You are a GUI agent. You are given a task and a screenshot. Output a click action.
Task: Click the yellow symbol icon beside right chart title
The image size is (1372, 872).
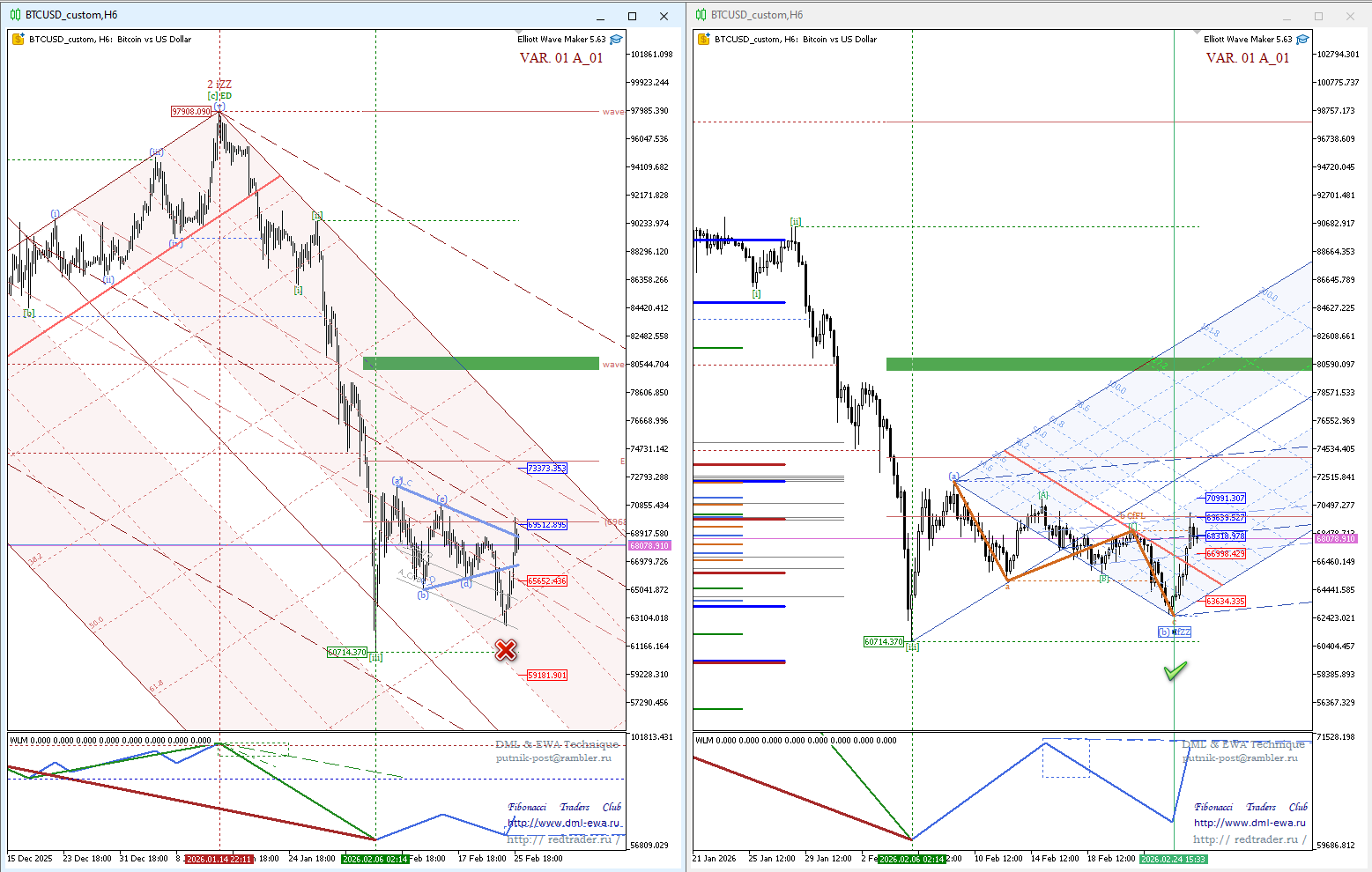click(x=703, y=39)
